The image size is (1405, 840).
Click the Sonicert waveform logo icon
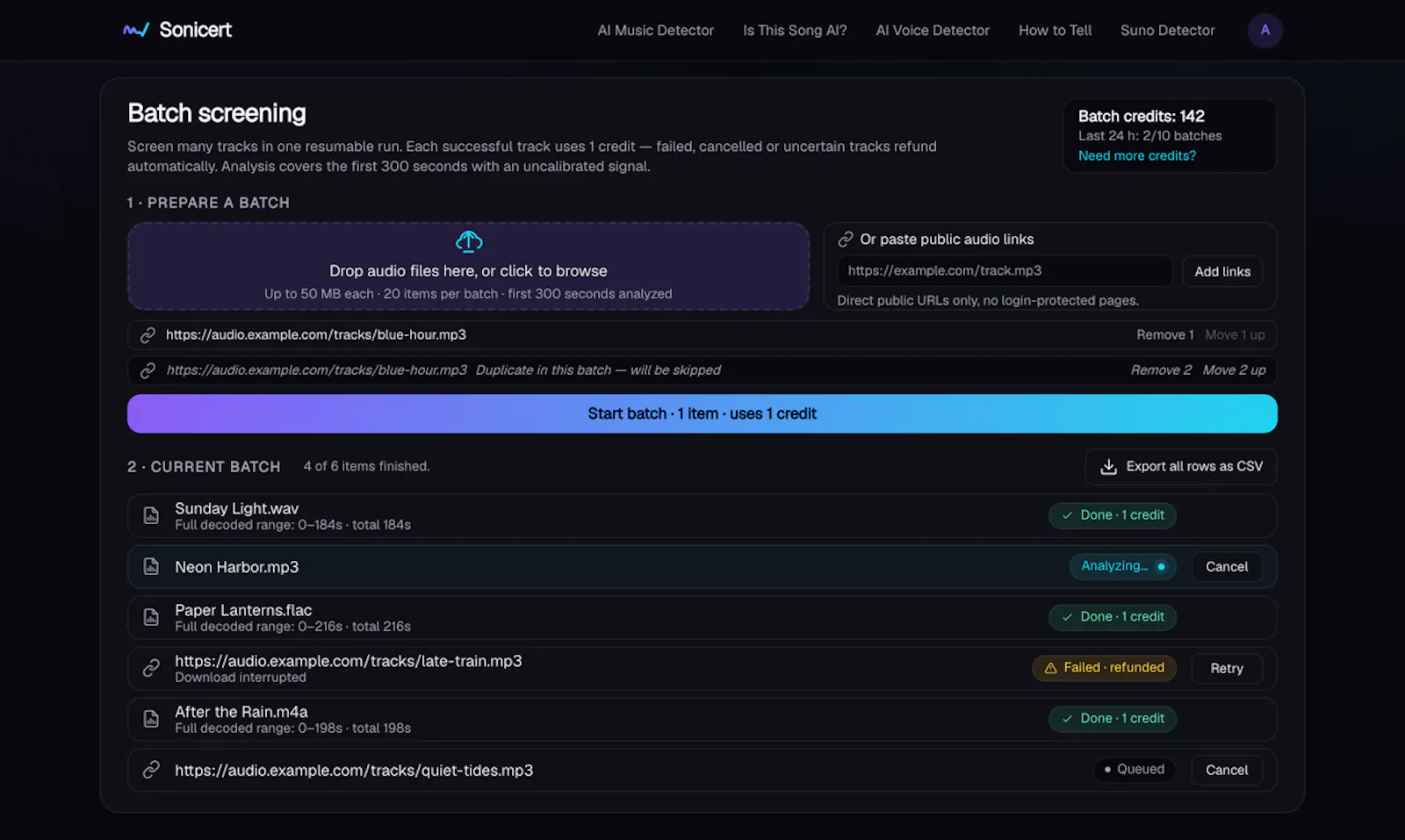[x=136, y=30]
